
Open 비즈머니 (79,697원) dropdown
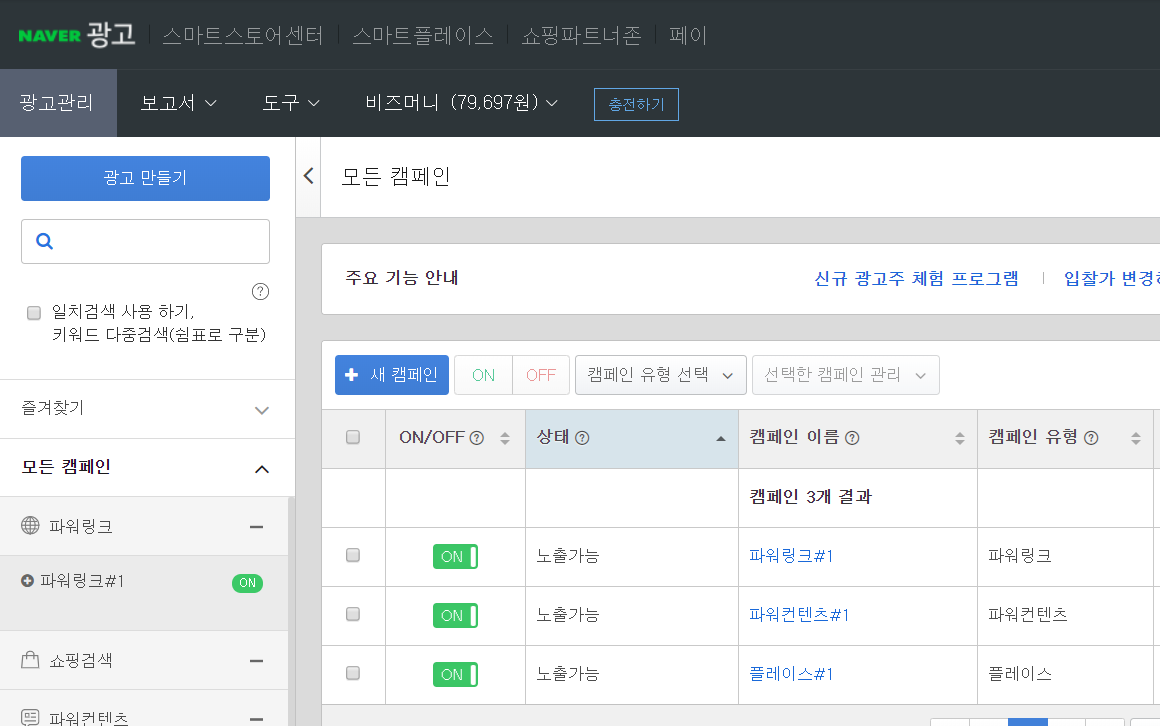point(461,103)
